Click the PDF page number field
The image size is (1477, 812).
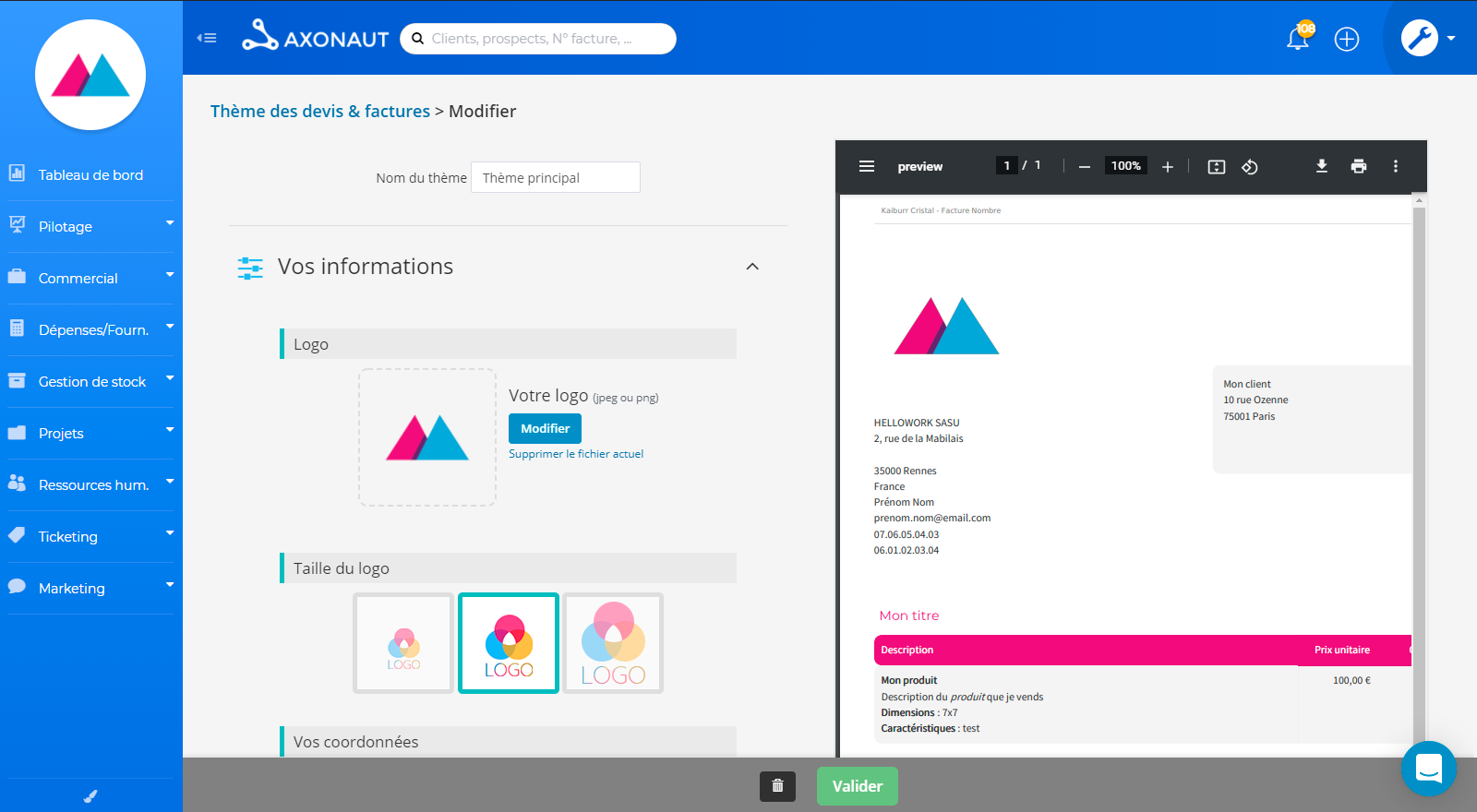pos(1006,166)
